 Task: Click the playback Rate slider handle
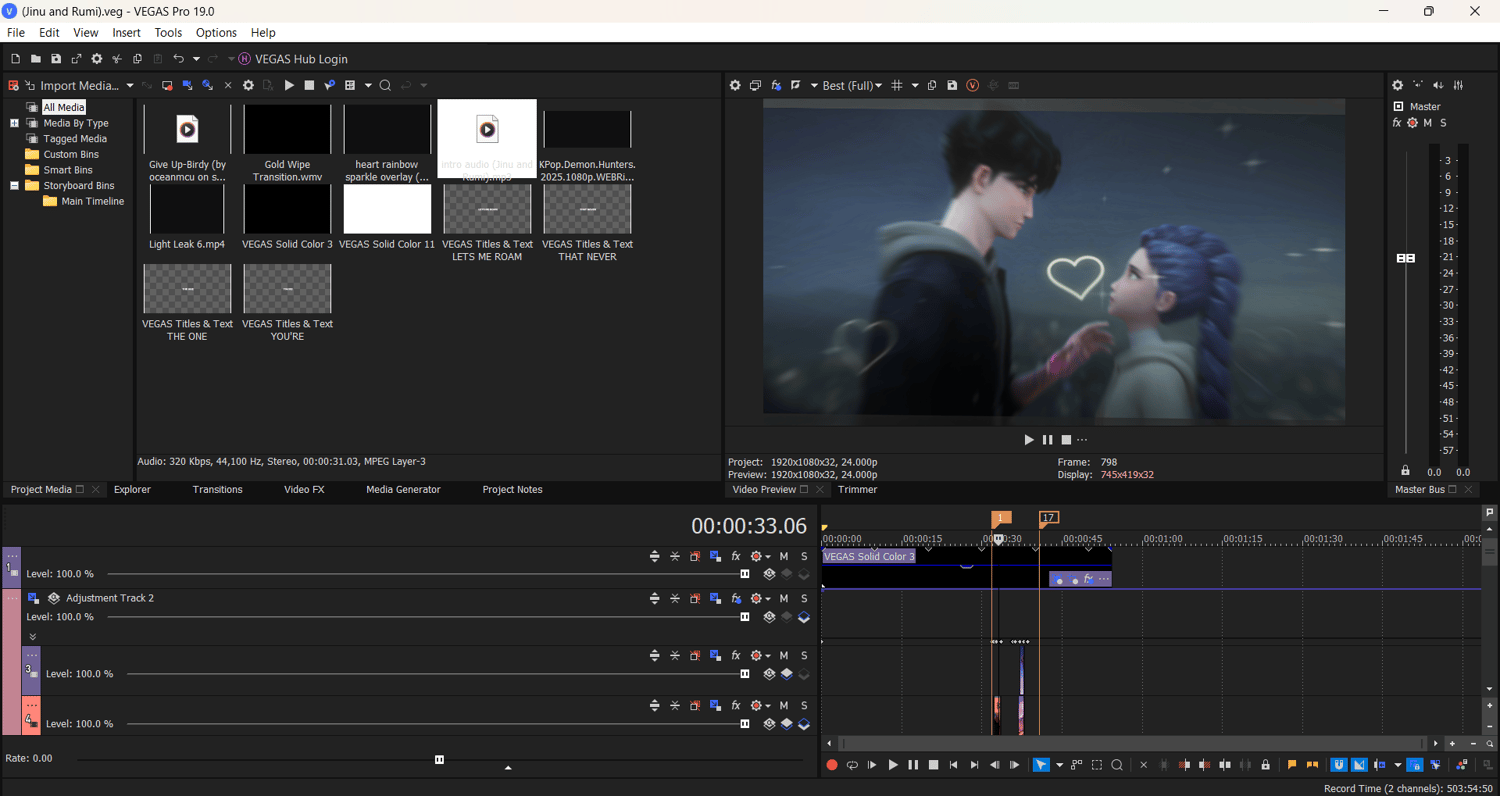pyautogui.click(x=439, y=759)
